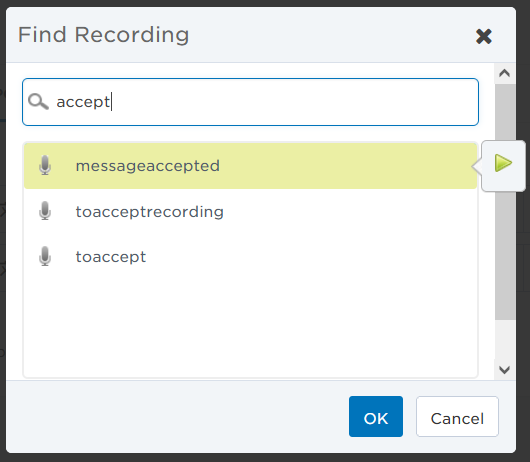Click the microphone icon beside messageaccepted
This screenshot has height=462, width=530.
[45, 165]
